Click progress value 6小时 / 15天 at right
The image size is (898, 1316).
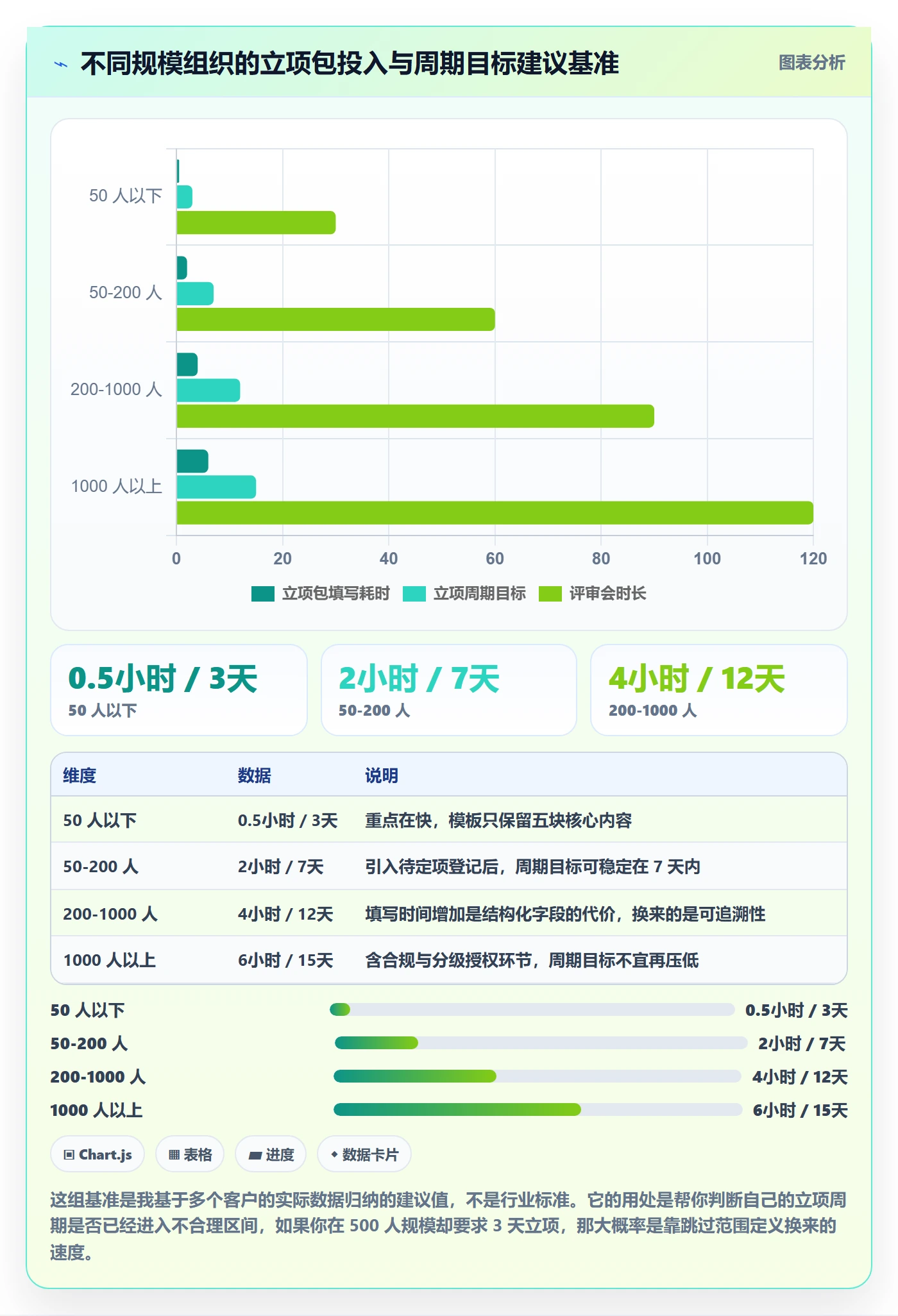[x=800, y=1110]
